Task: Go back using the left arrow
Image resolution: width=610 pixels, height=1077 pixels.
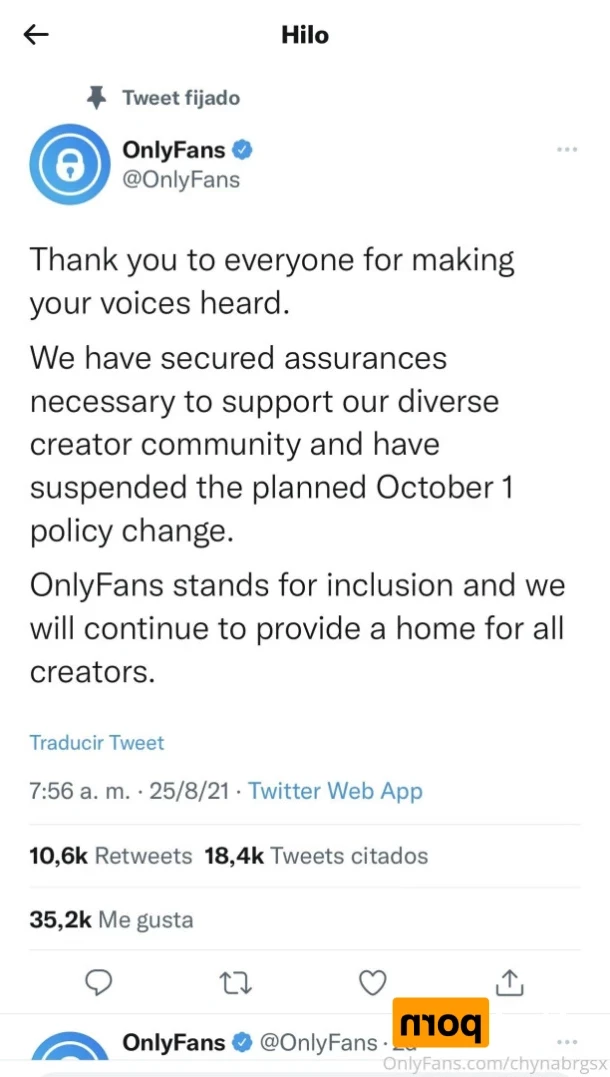Action: coord(36,35)
